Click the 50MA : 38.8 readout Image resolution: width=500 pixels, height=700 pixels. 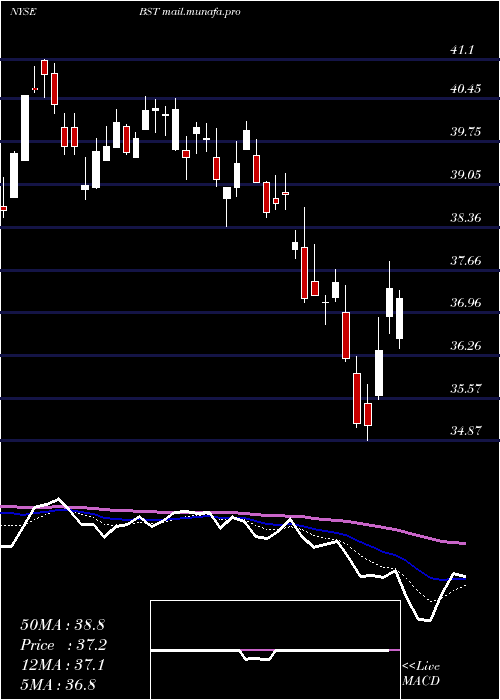click(62, 625)
